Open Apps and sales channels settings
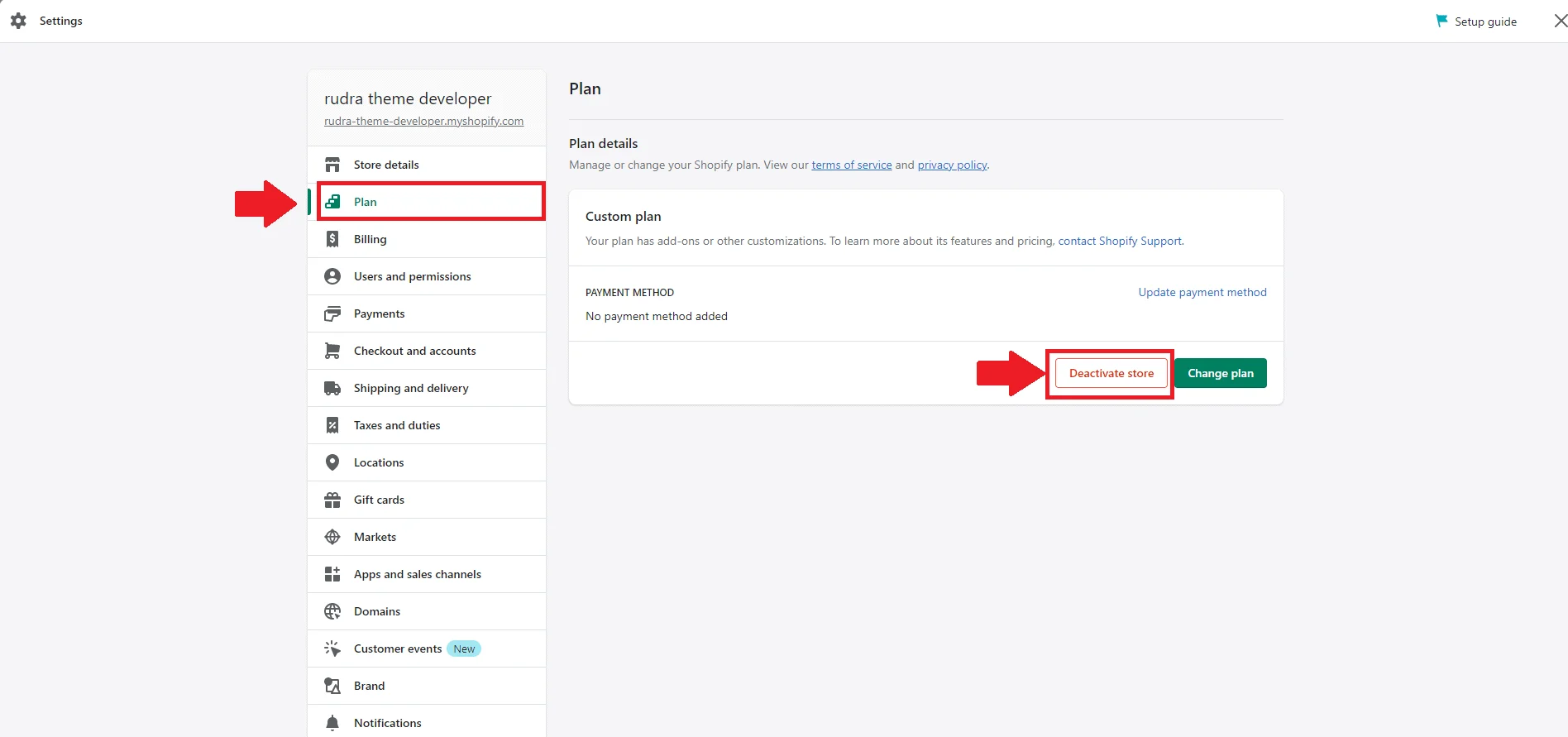The height and width of the screenshot is (737, 1568). [x=427, y=574]
